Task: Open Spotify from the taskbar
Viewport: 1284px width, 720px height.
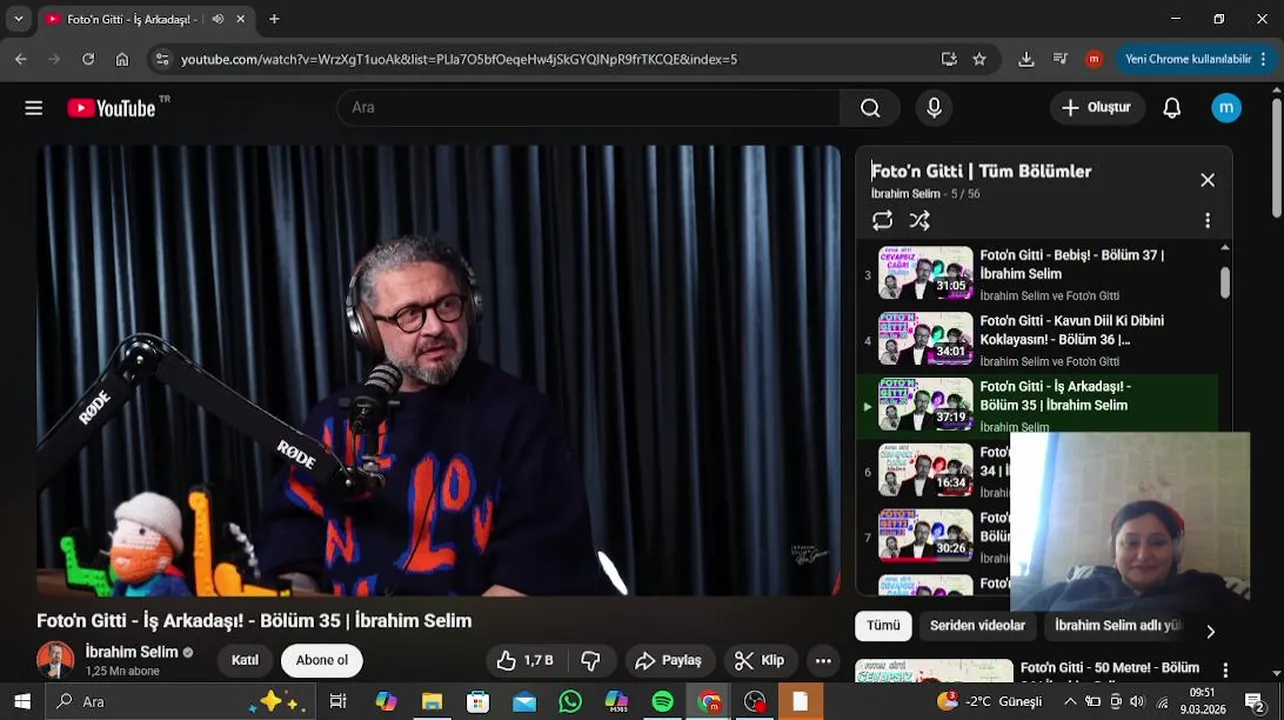Action: 662,702
